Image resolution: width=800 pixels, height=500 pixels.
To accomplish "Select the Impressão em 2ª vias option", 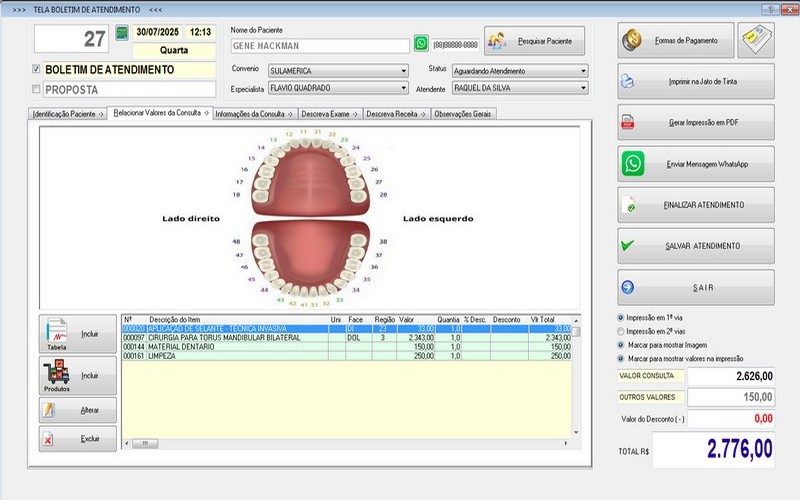I will point(623,330).
